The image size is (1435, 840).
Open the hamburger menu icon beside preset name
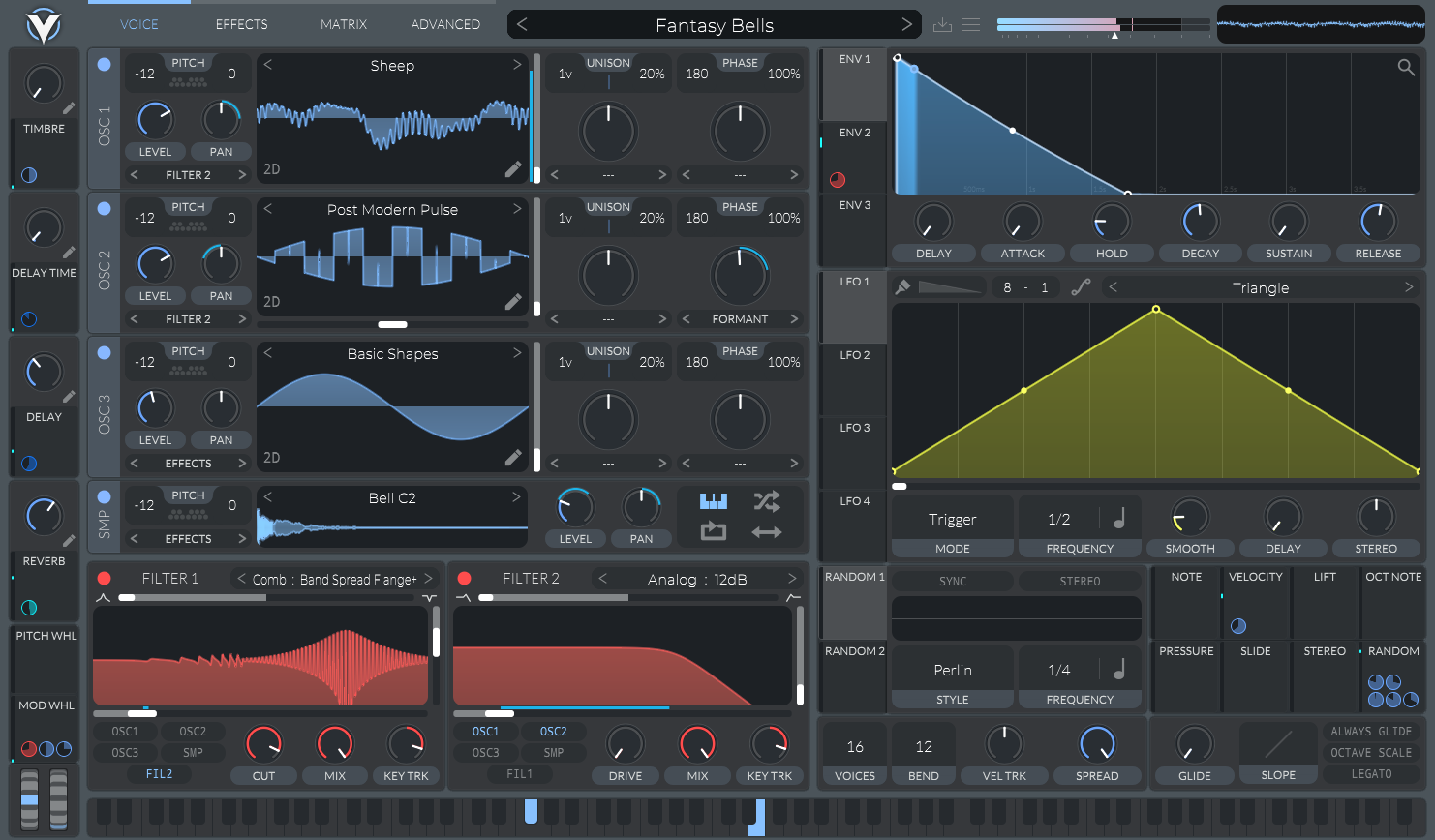click(971, 25)
